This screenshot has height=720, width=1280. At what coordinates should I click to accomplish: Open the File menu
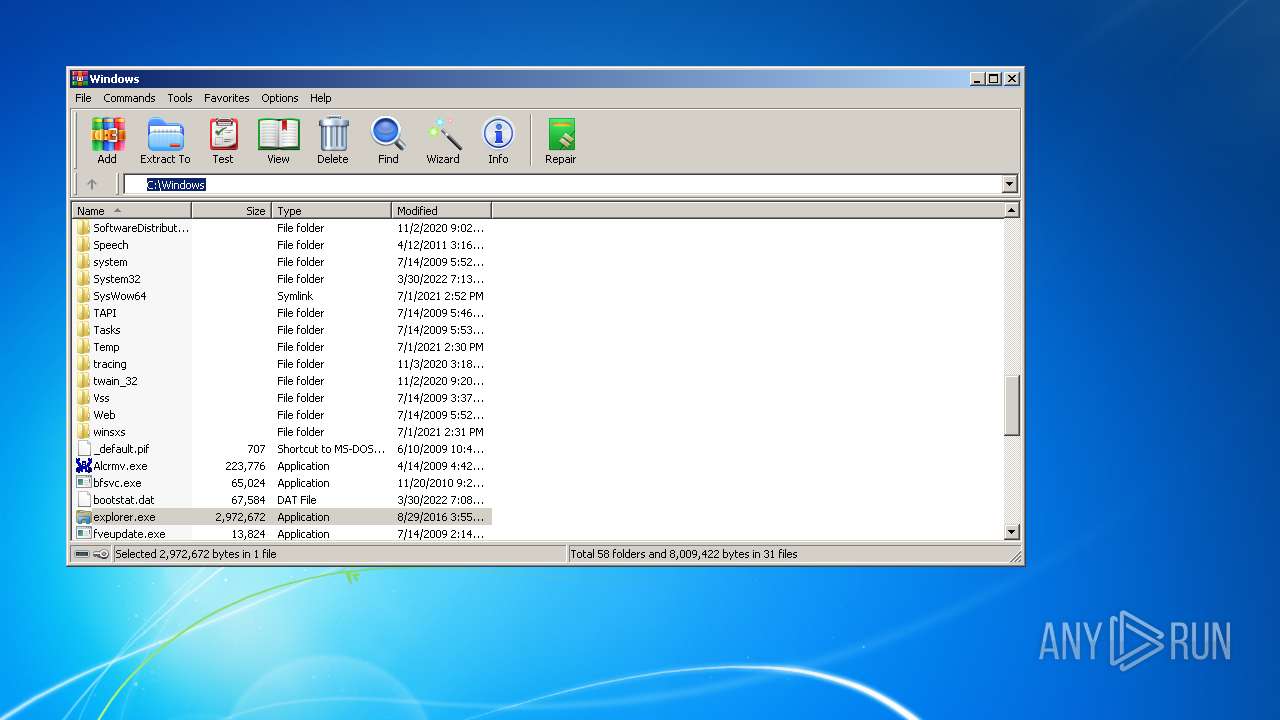coord(83,98)
